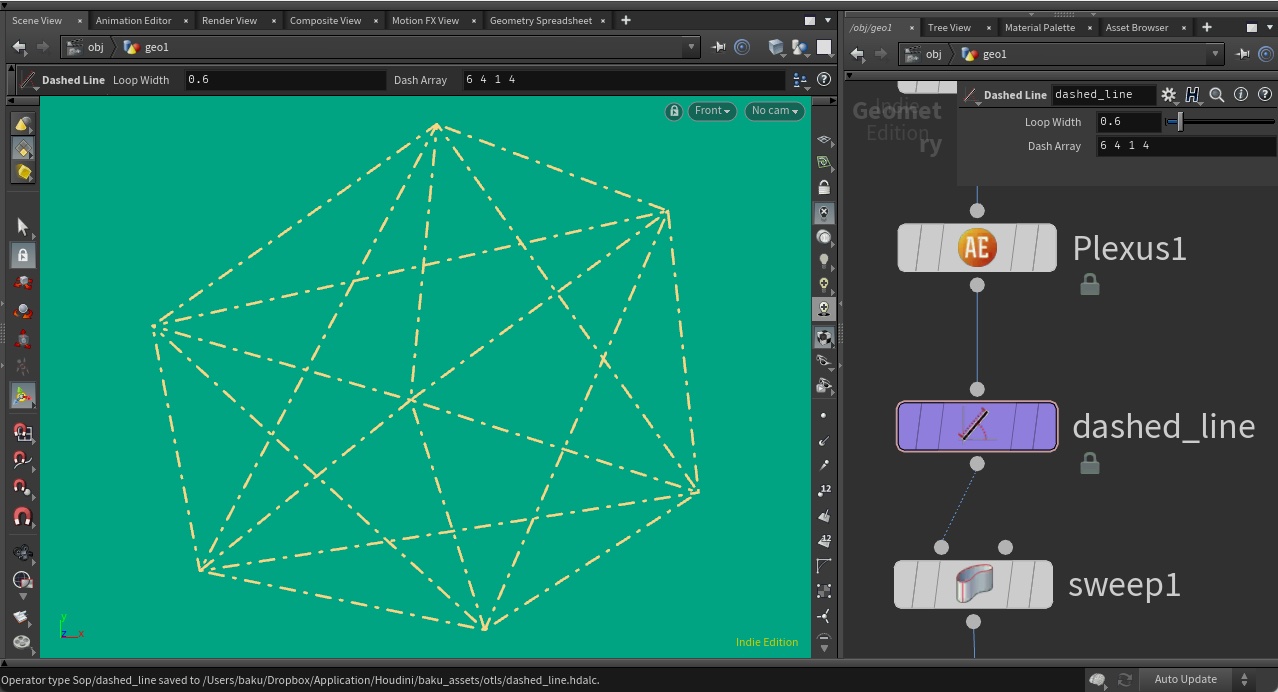
Task: Select the arrow Select tool in viewport toolbar
Action: (23, 228)
